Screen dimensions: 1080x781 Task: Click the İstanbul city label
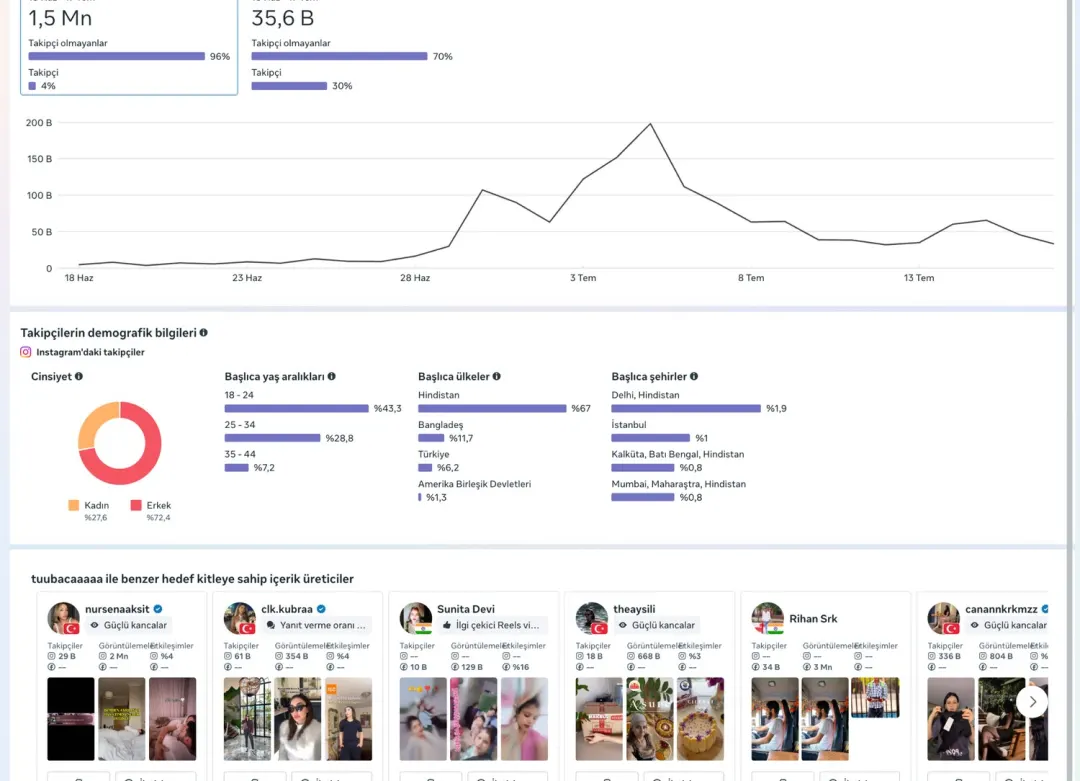(x=629, y=424)
